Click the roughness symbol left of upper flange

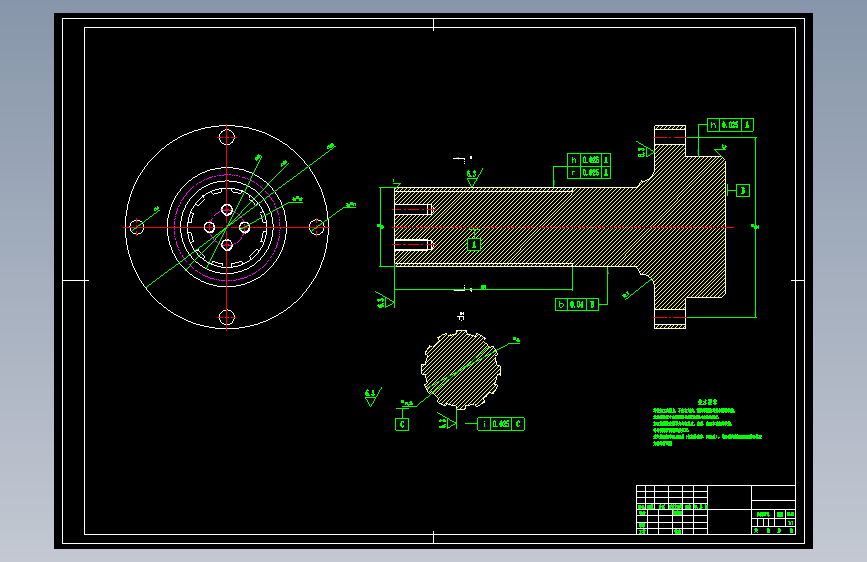(646, 151)
